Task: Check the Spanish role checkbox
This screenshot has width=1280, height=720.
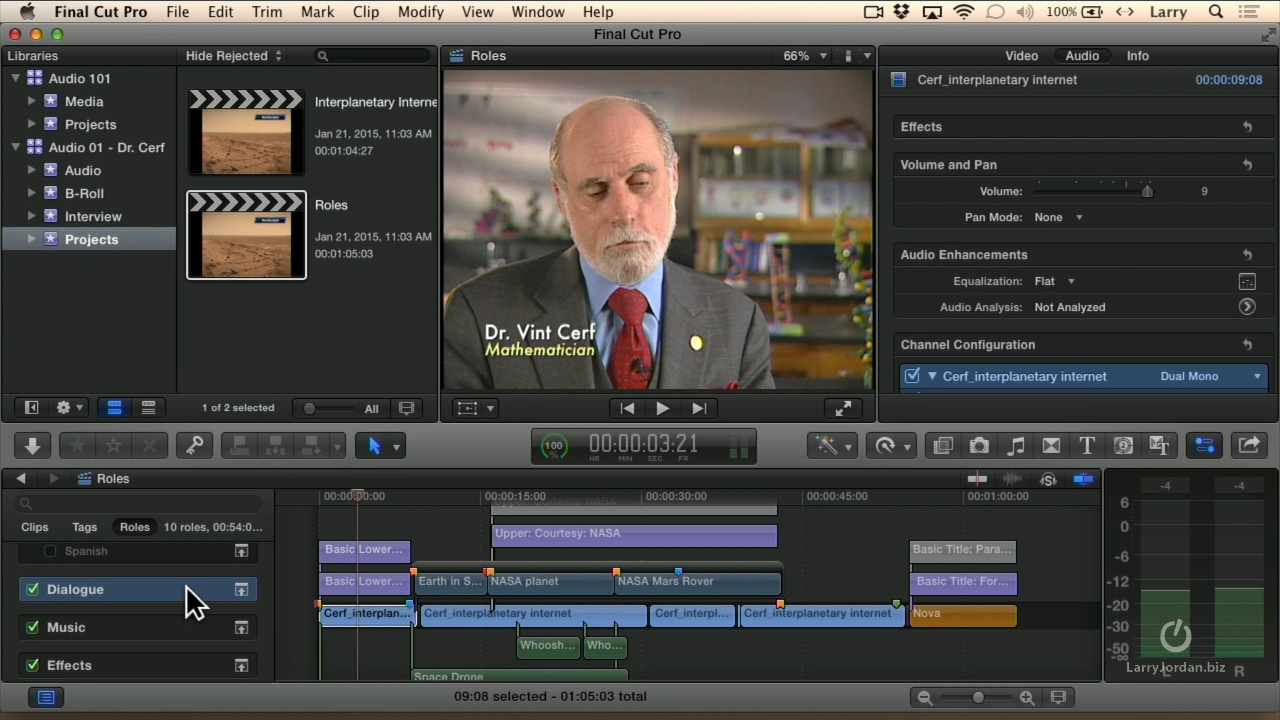Action: 51,551
